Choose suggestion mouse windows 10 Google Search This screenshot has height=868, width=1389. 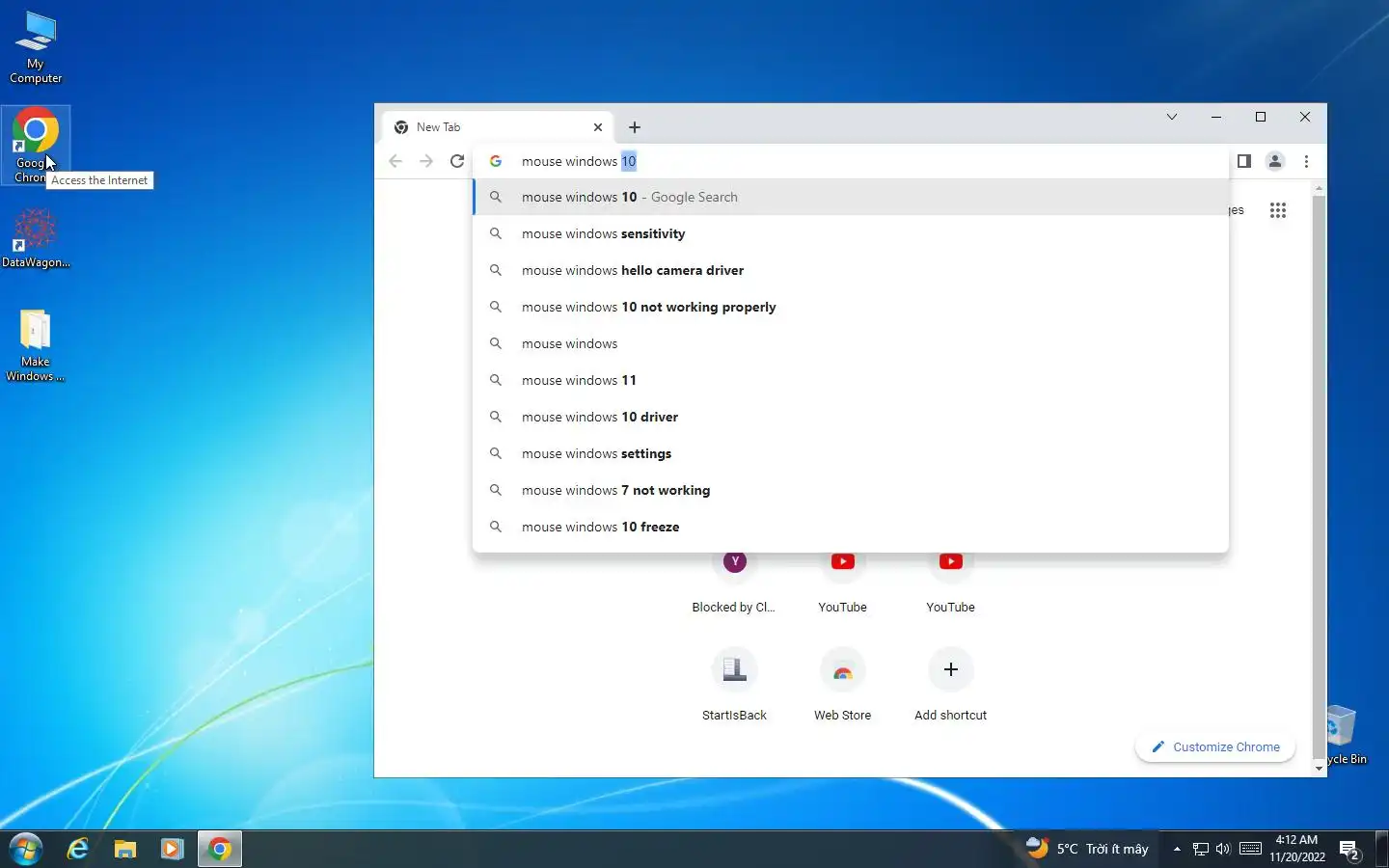[x=851, y=197]
